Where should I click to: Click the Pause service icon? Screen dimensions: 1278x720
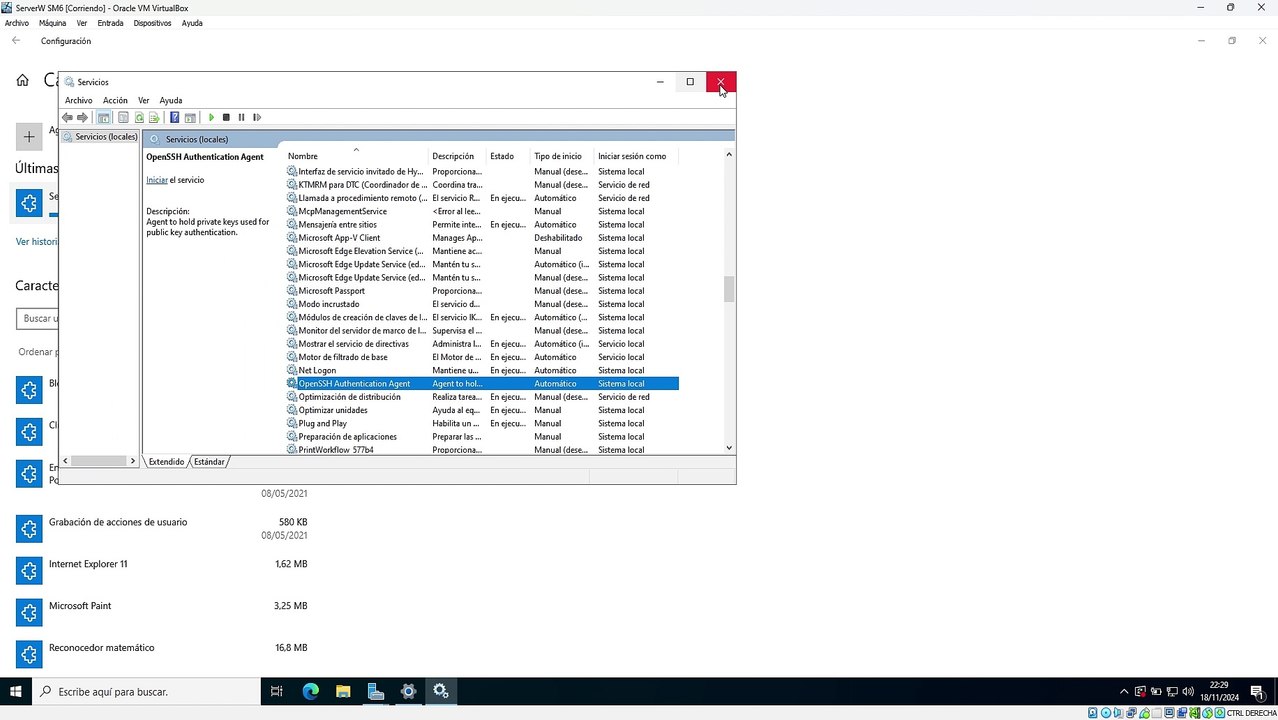point(241,117)
